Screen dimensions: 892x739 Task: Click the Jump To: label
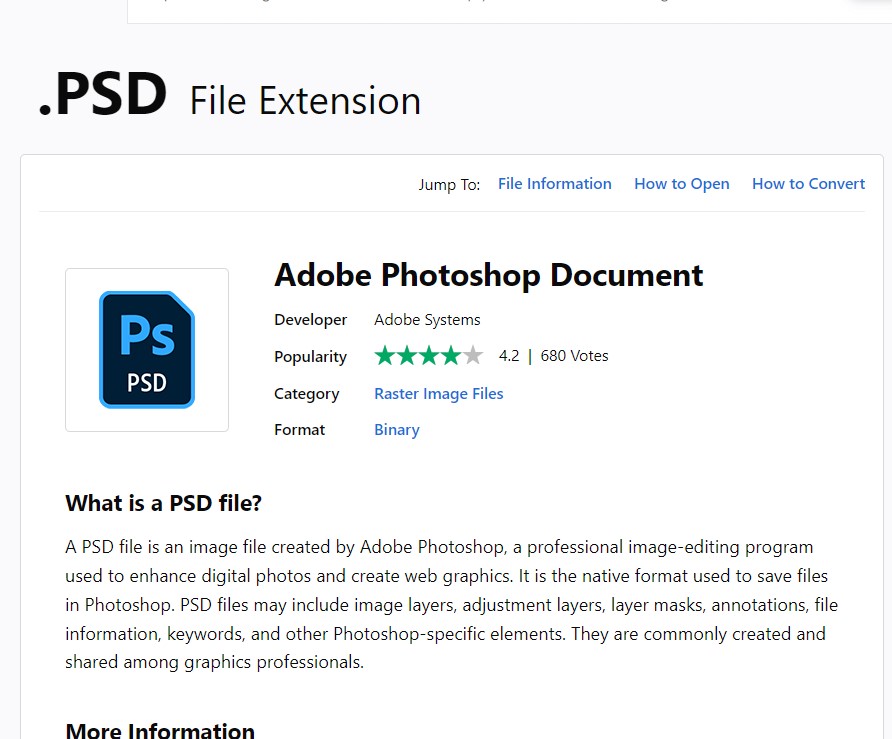(449, 184)
